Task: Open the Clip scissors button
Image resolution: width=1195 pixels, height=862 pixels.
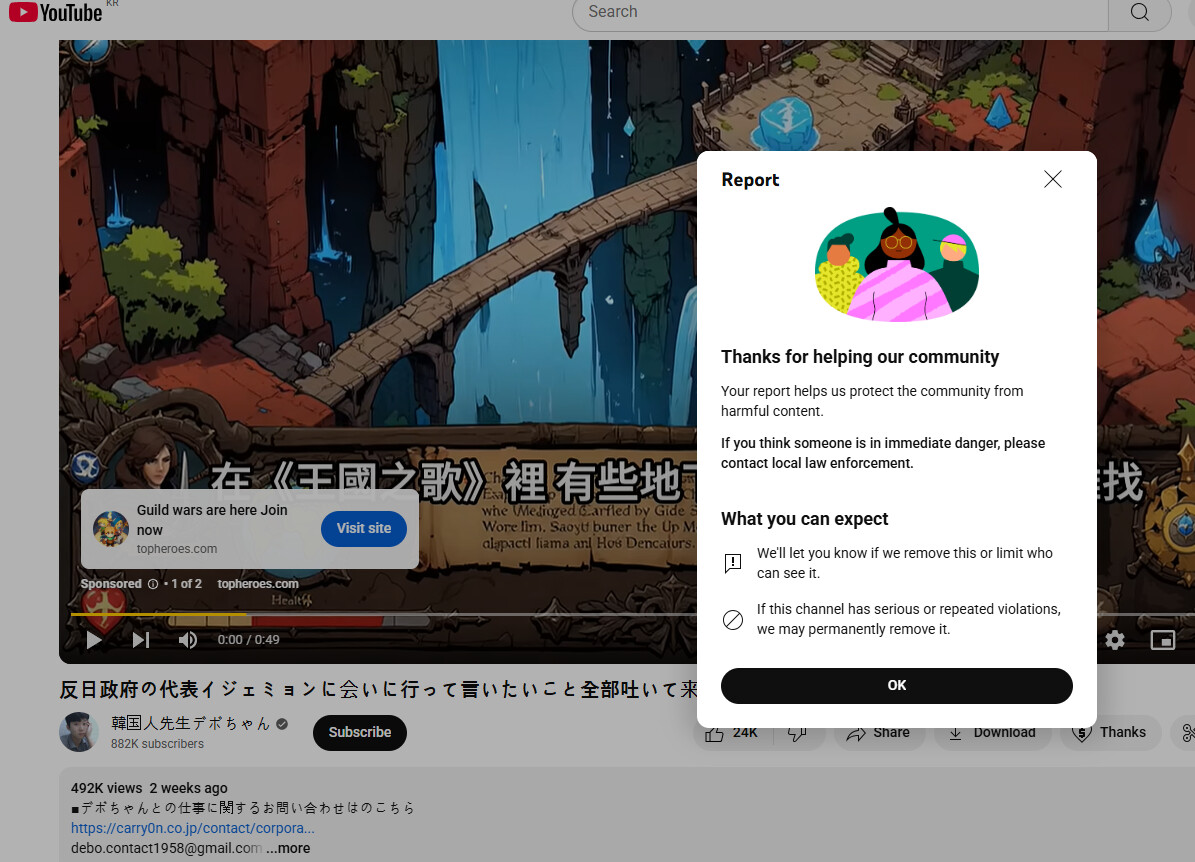Action: (1185, 732)
